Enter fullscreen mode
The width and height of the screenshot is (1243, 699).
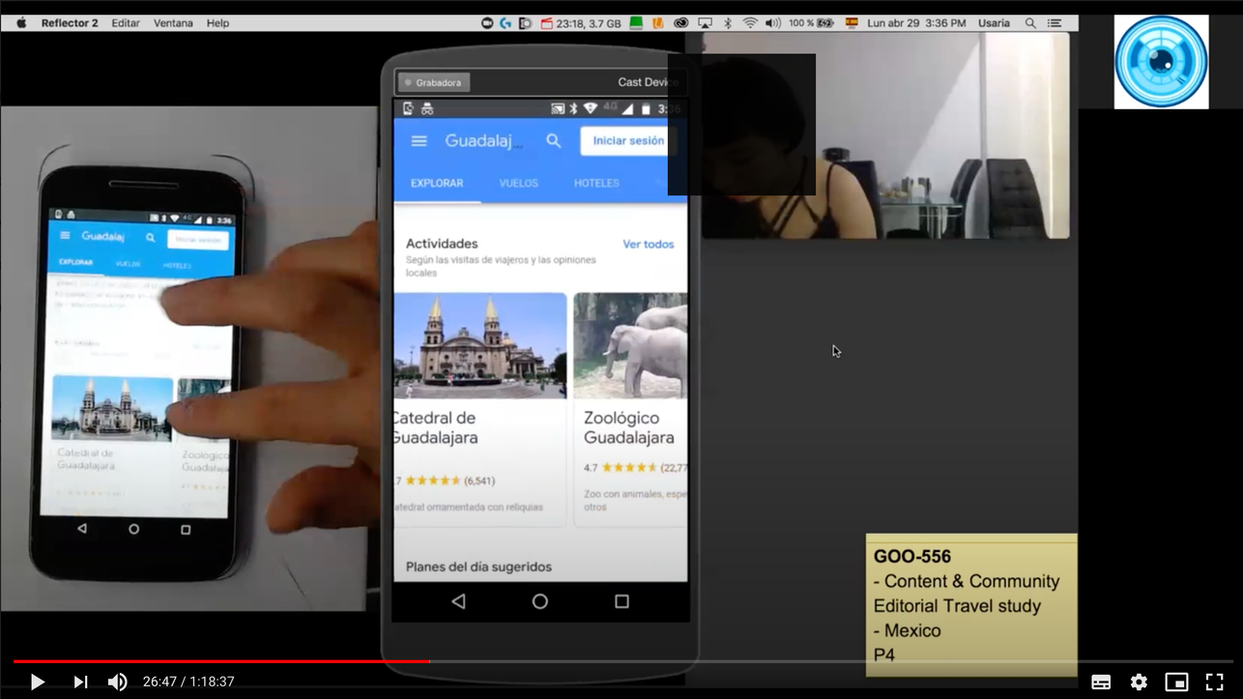1214,682
